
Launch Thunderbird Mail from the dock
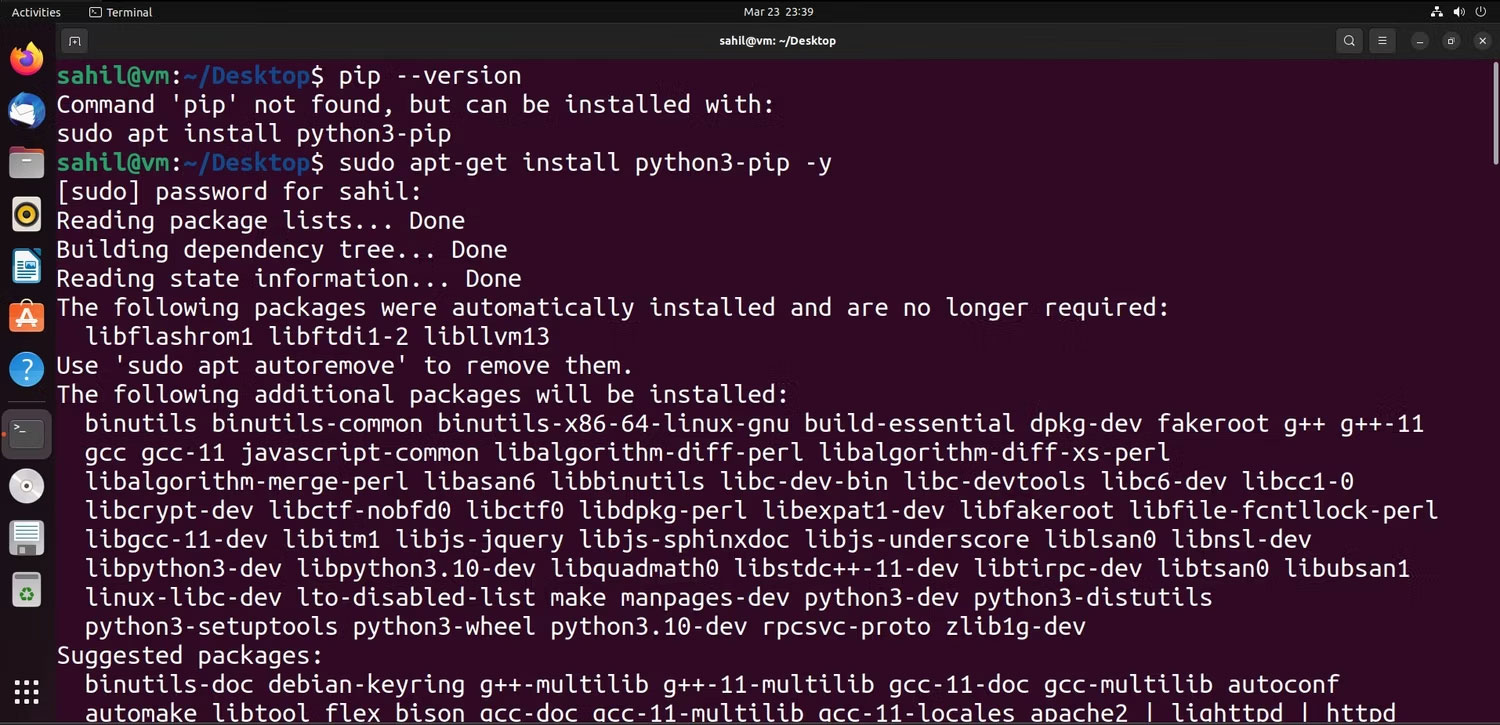coord(27,110)
